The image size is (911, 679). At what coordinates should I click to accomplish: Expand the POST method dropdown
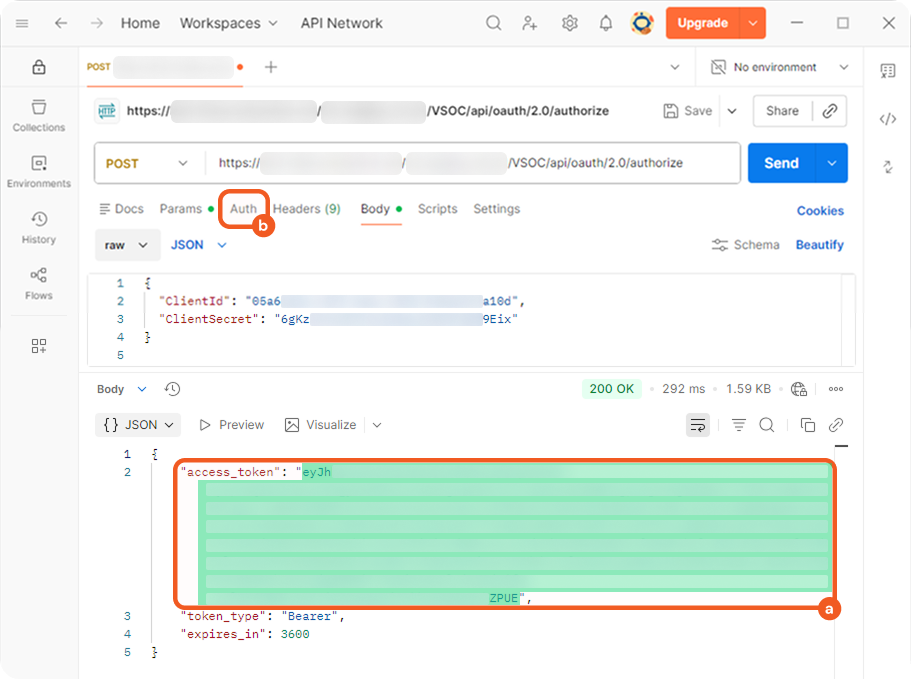coord(147,163)
